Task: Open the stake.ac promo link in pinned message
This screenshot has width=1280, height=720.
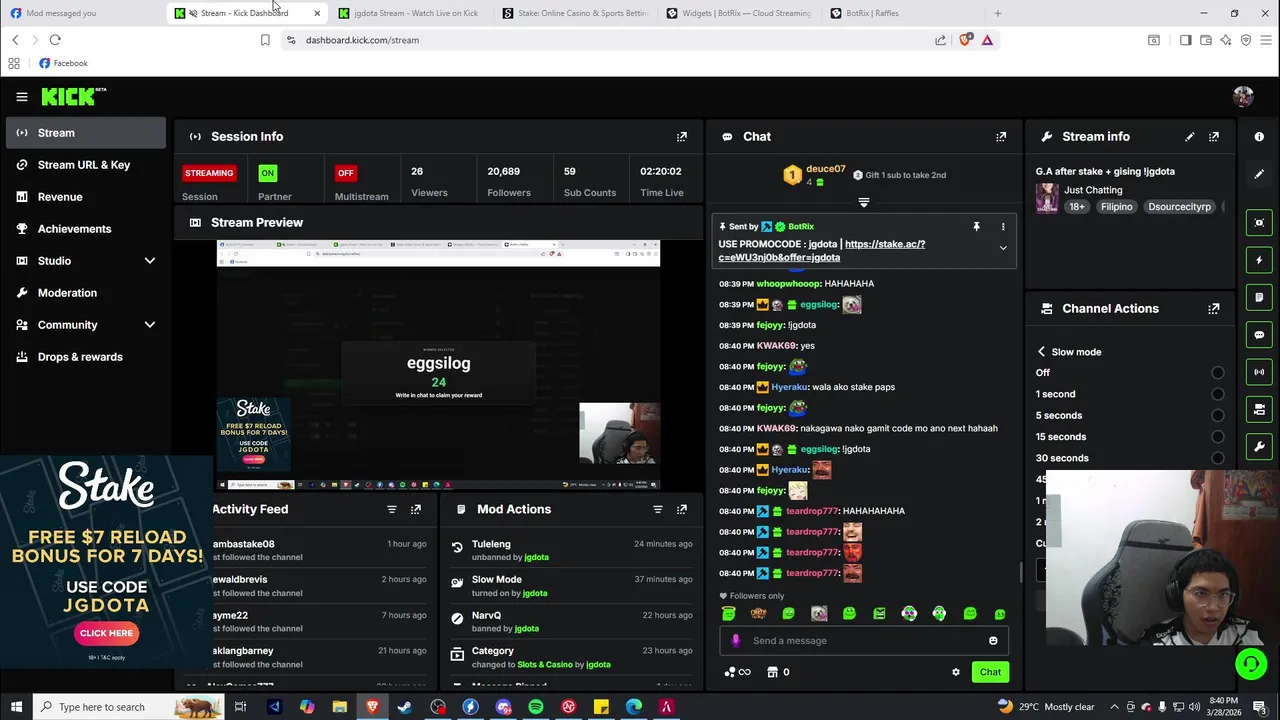Action: (822, 251)
